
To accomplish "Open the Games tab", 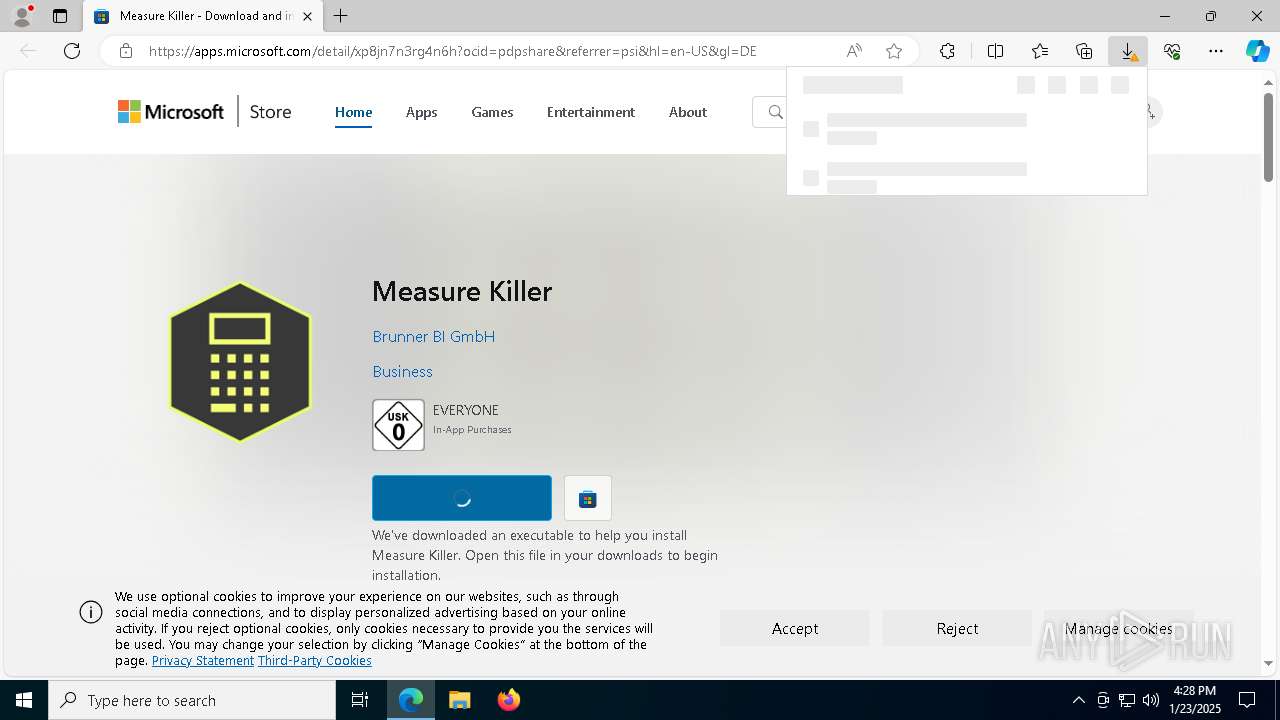I will (x=492, y=112).
